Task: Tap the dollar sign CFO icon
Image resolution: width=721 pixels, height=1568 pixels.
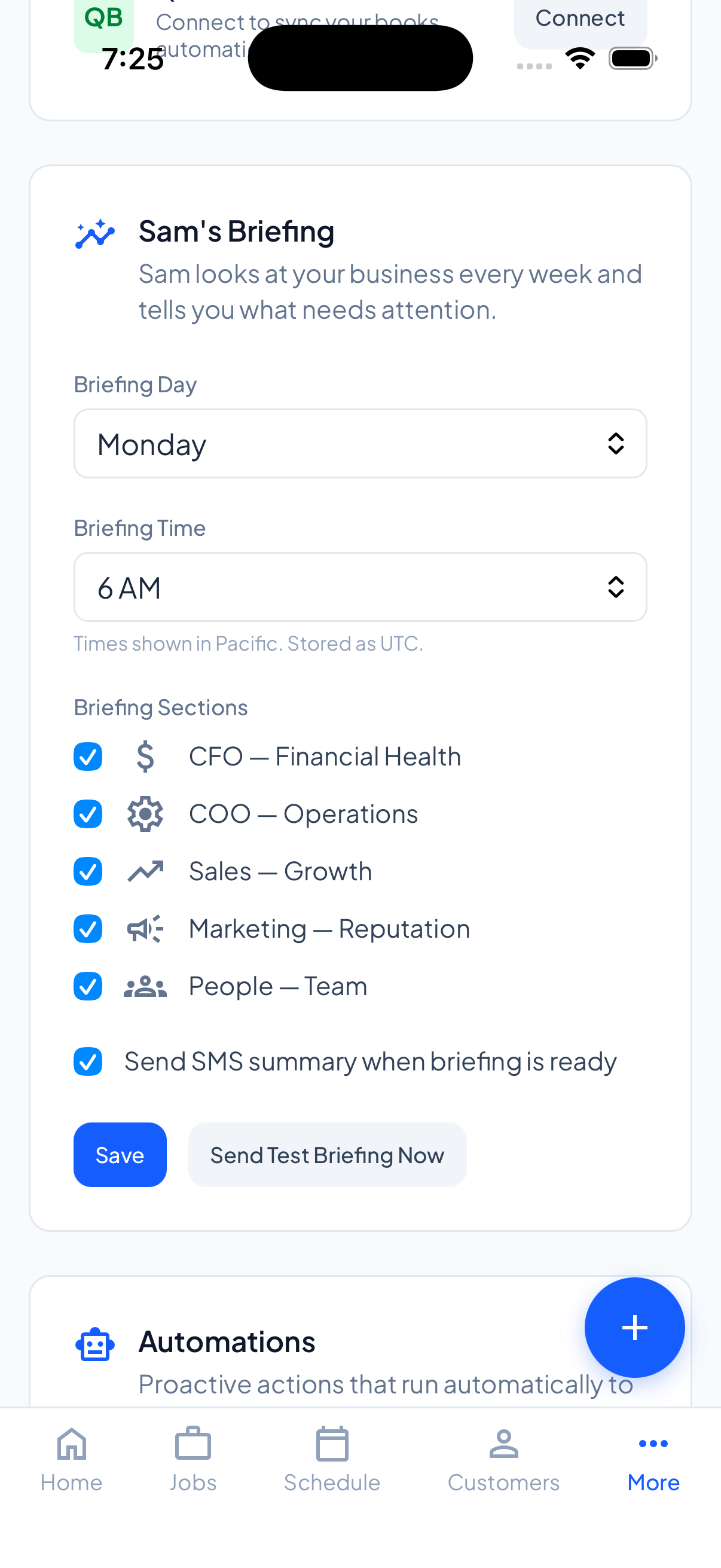Action: (x=145, y=756)
